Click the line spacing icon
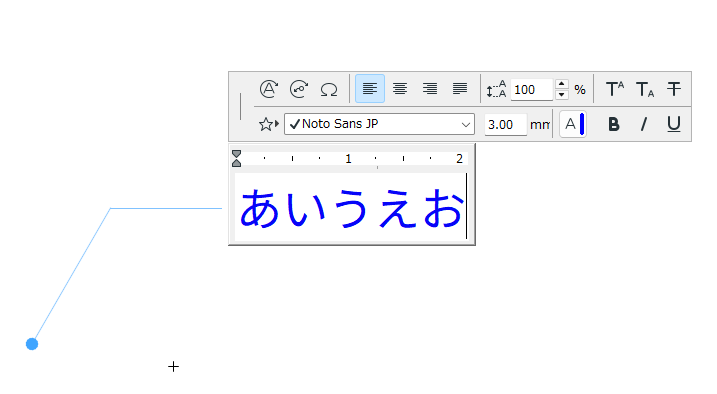717x394 pixels. coord(496,89)
